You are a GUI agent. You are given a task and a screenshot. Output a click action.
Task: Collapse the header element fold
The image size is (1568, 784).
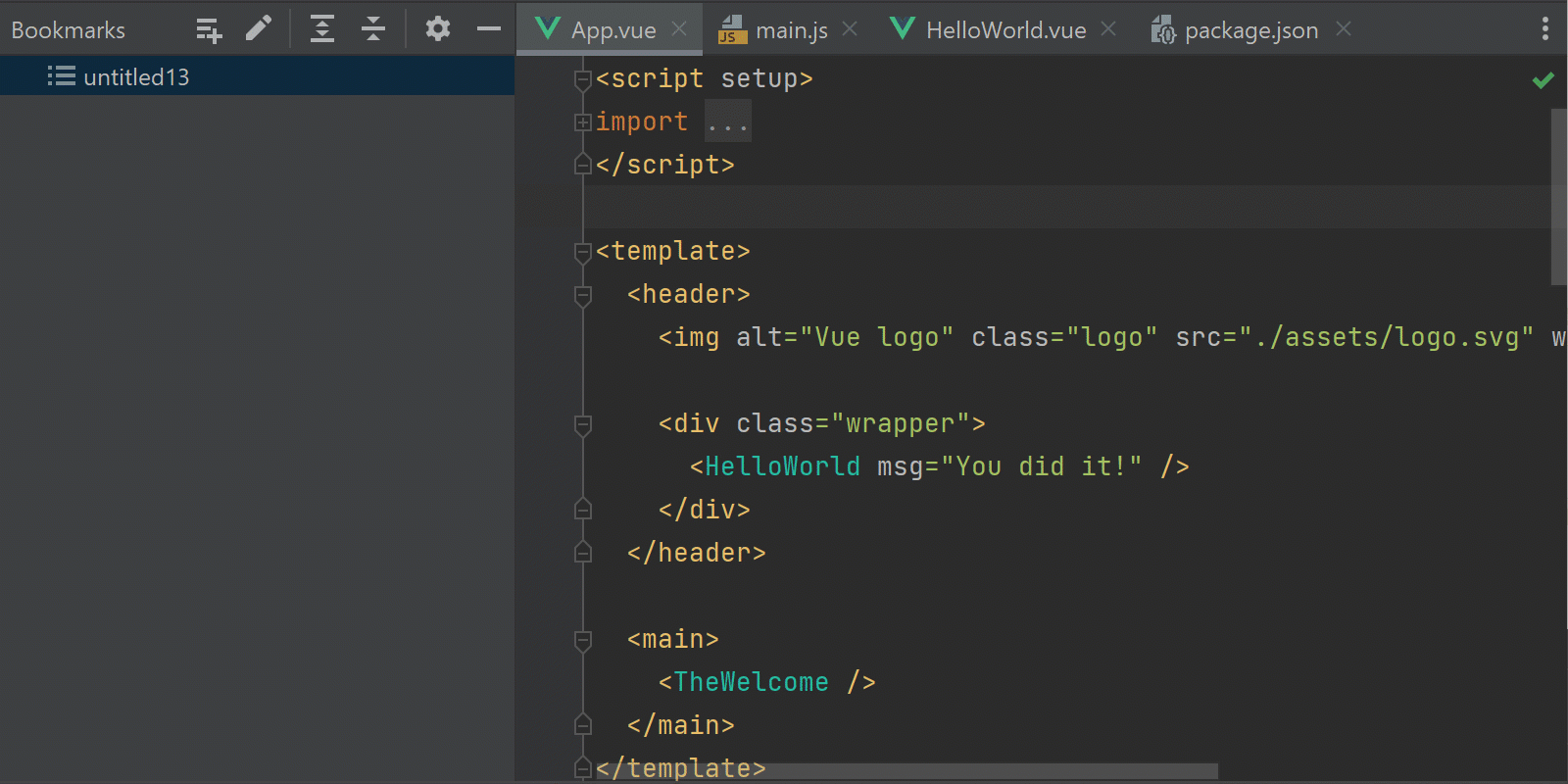click(583, 295)
